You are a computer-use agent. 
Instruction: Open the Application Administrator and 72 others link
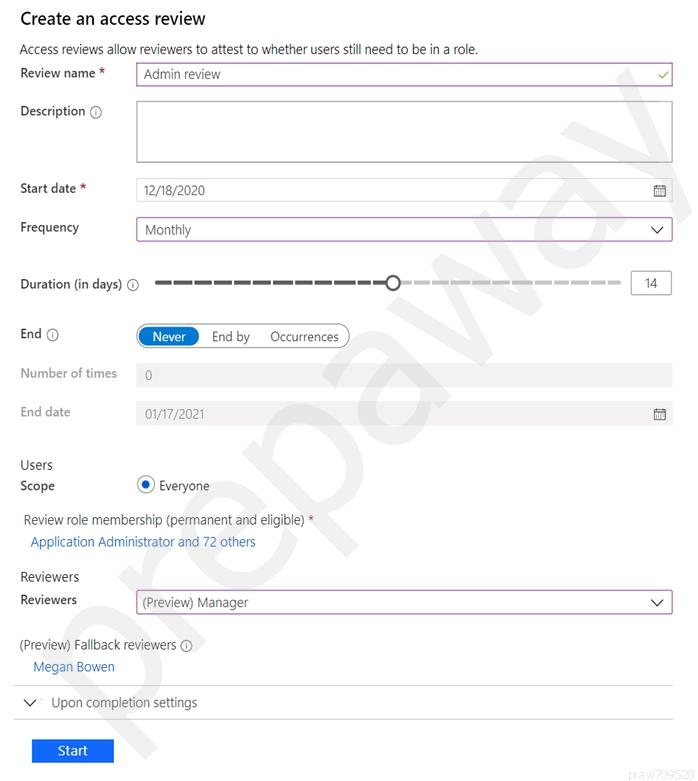click(x=143, y=542)
